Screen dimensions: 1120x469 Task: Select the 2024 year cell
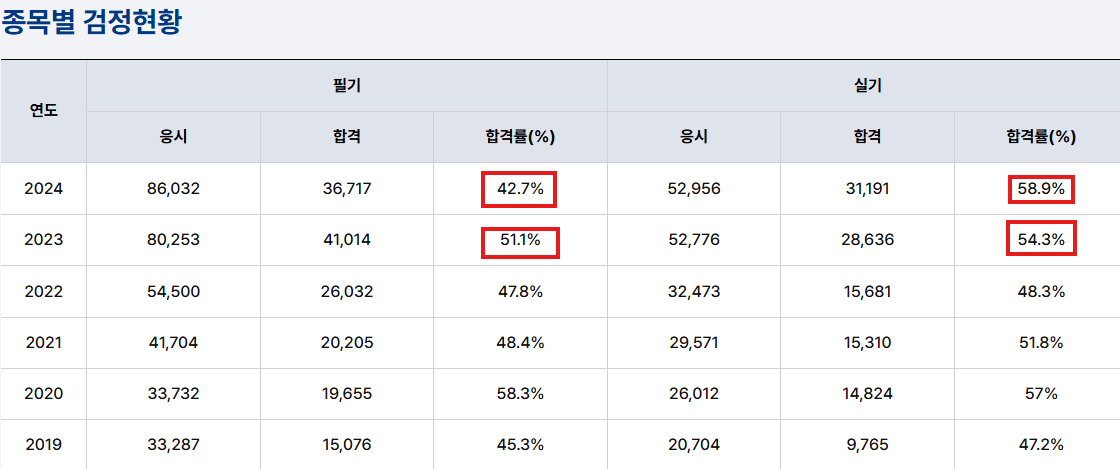click(44, 189)
